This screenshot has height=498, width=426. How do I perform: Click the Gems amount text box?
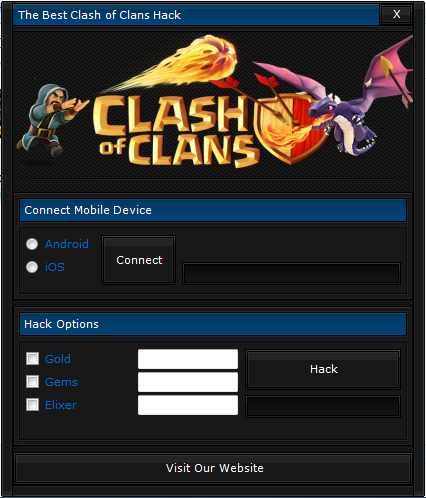[x=188, y=382]
